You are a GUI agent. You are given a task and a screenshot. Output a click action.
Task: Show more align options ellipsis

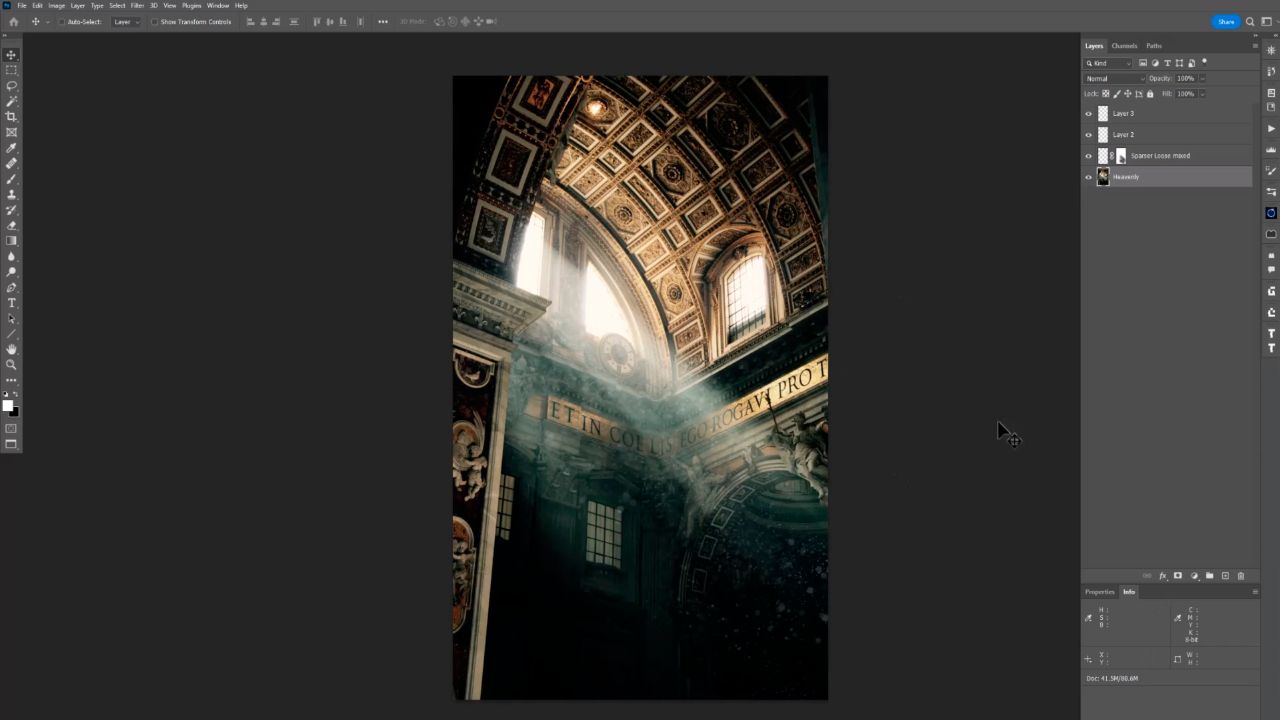coord(382,22)
